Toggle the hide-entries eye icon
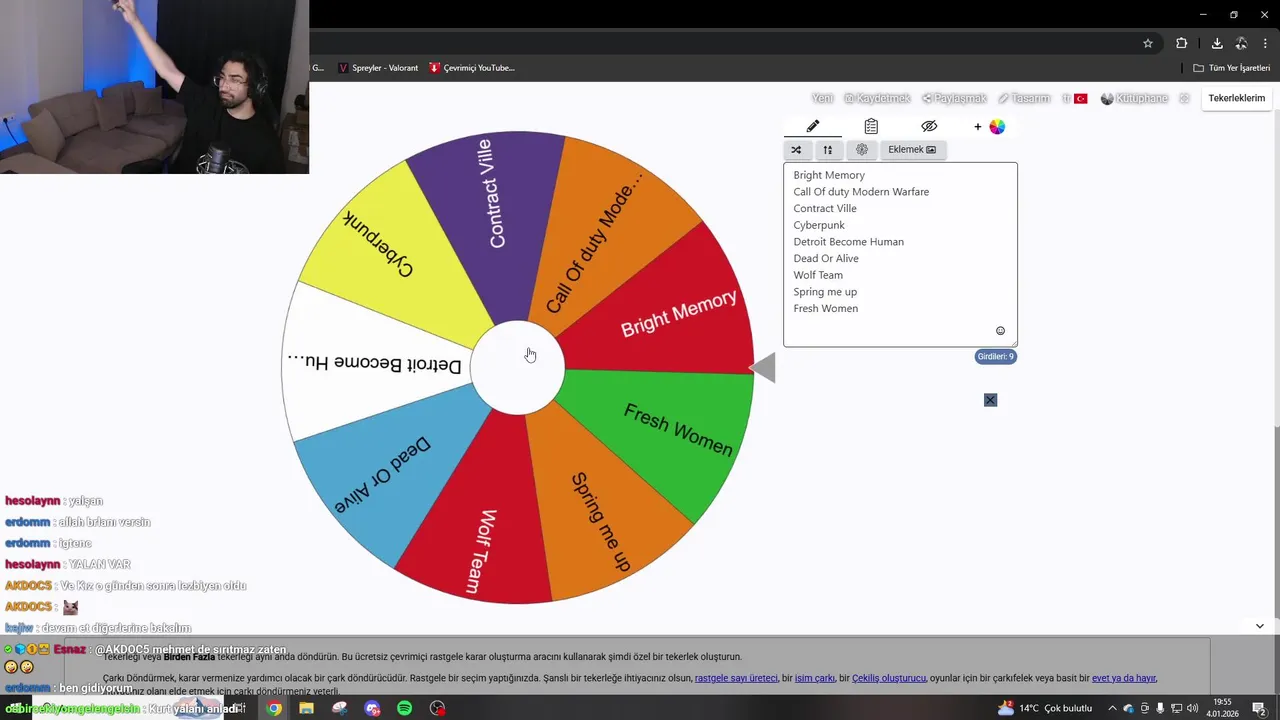Viewport: 1280px width, 720px height. (929, 126)
